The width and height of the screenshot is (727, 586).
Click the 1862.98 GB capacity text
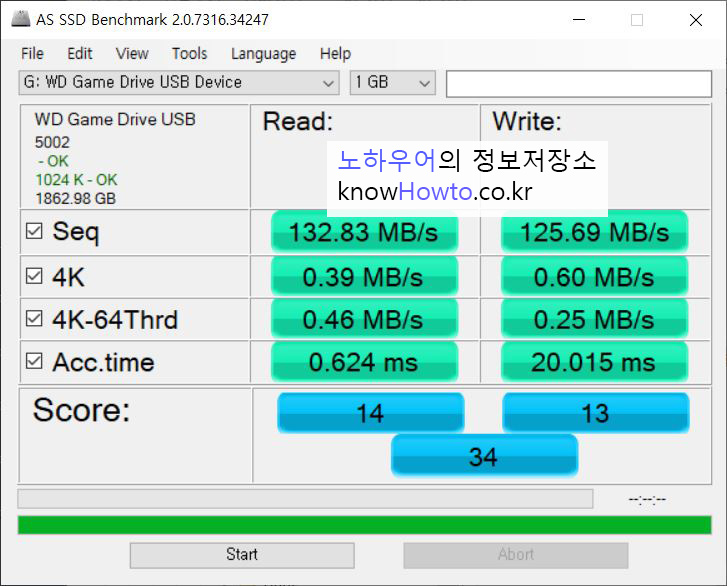[76, 199]
